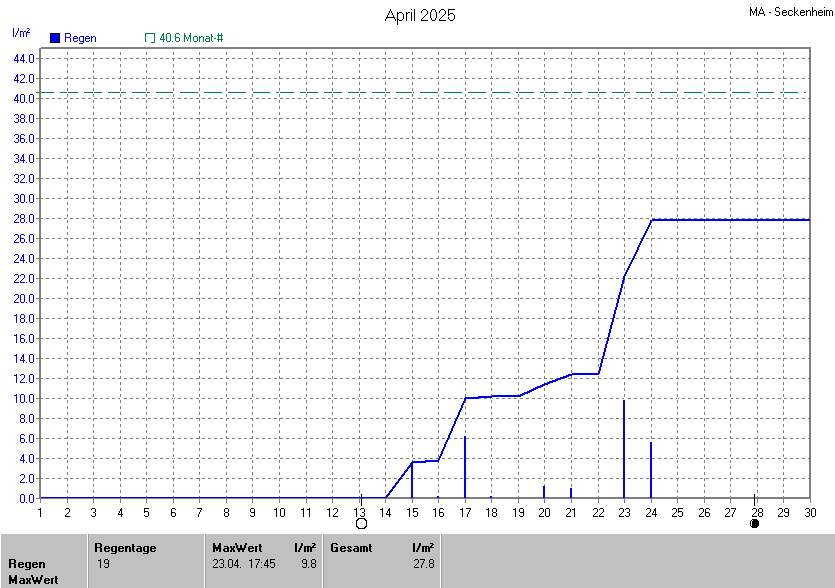Click the April 2025 chart title
Screen dimensions: 835x588
coord(420,15)
